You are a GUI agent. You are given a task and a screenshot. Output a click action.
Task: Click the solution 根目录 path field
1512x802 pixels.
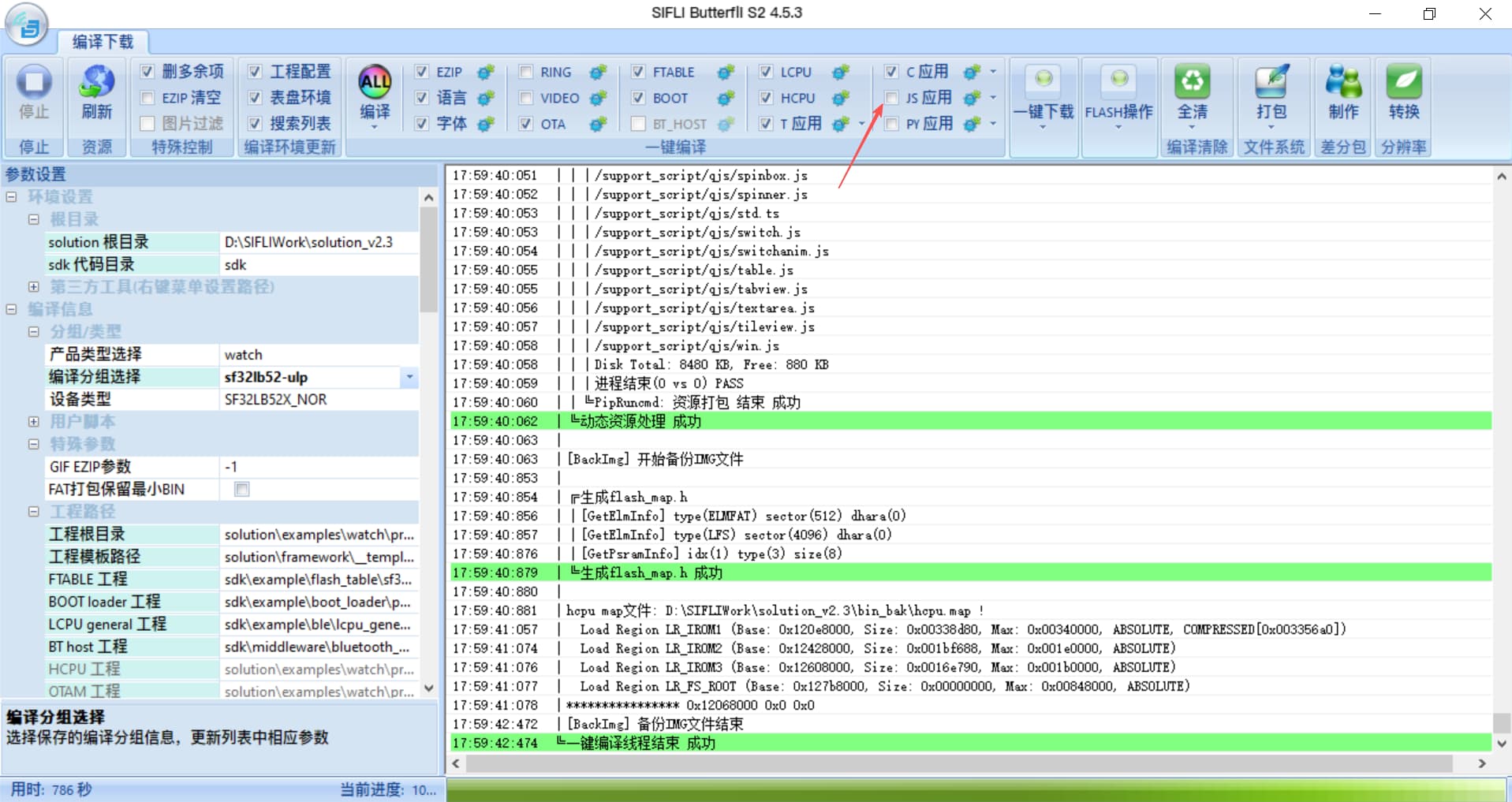click(319, 242)
